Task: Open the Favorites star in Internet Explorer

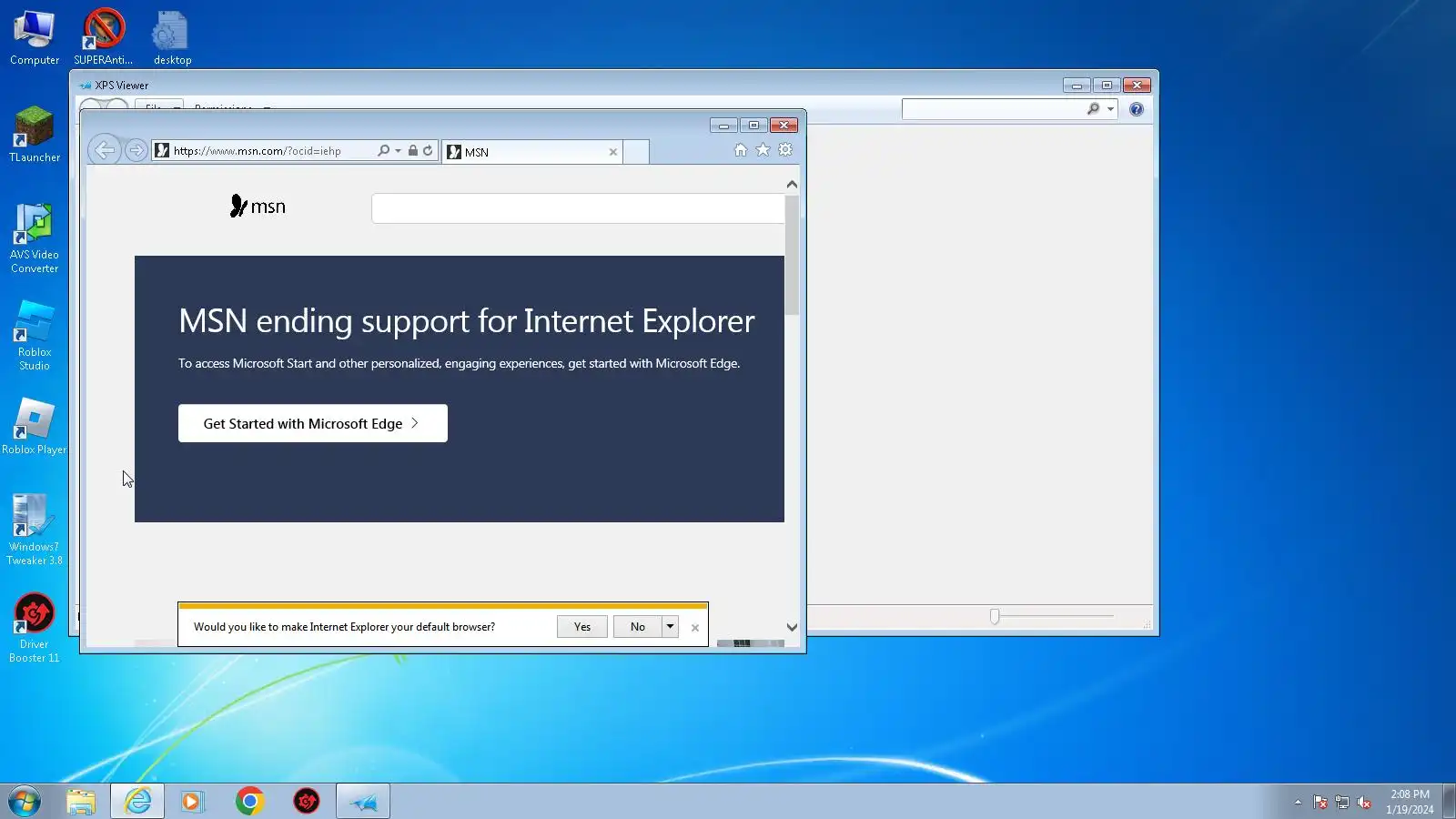Action: pos(763,150)
